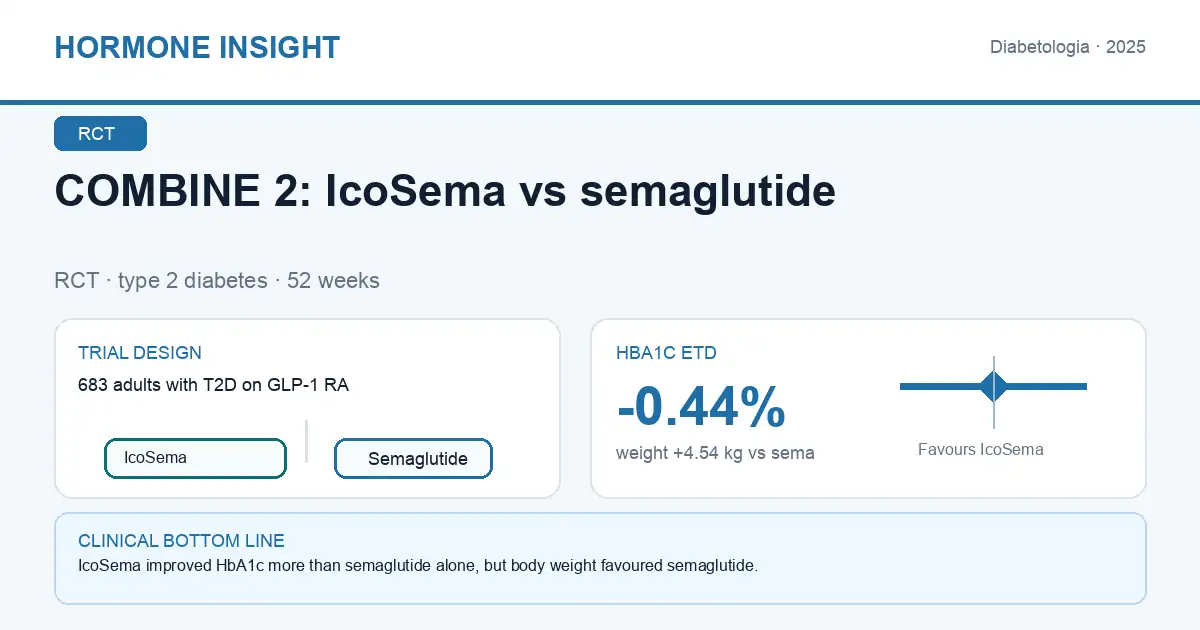Image resolution: width=1200 pixels, height=630 pixels.
Task: Click the vertical null line on forest plot
Action: coord(994,392)
